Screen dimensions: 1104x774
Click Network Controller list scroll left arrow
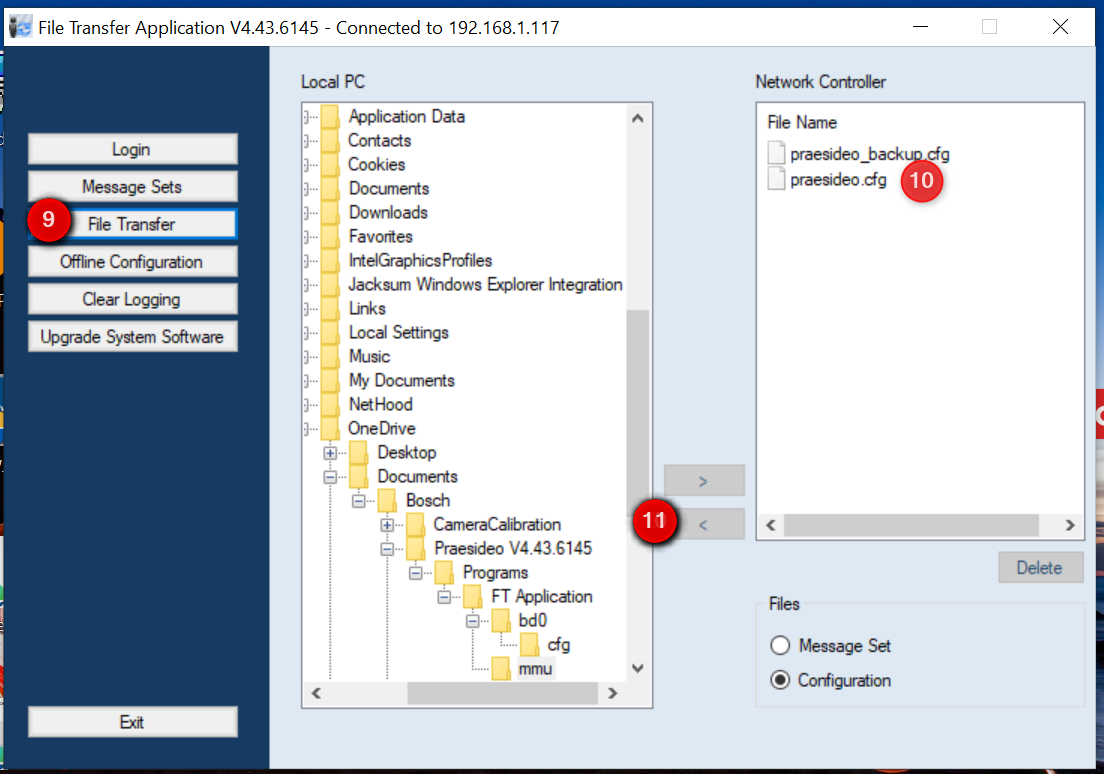pyautogui.click(x=771, y=525)
